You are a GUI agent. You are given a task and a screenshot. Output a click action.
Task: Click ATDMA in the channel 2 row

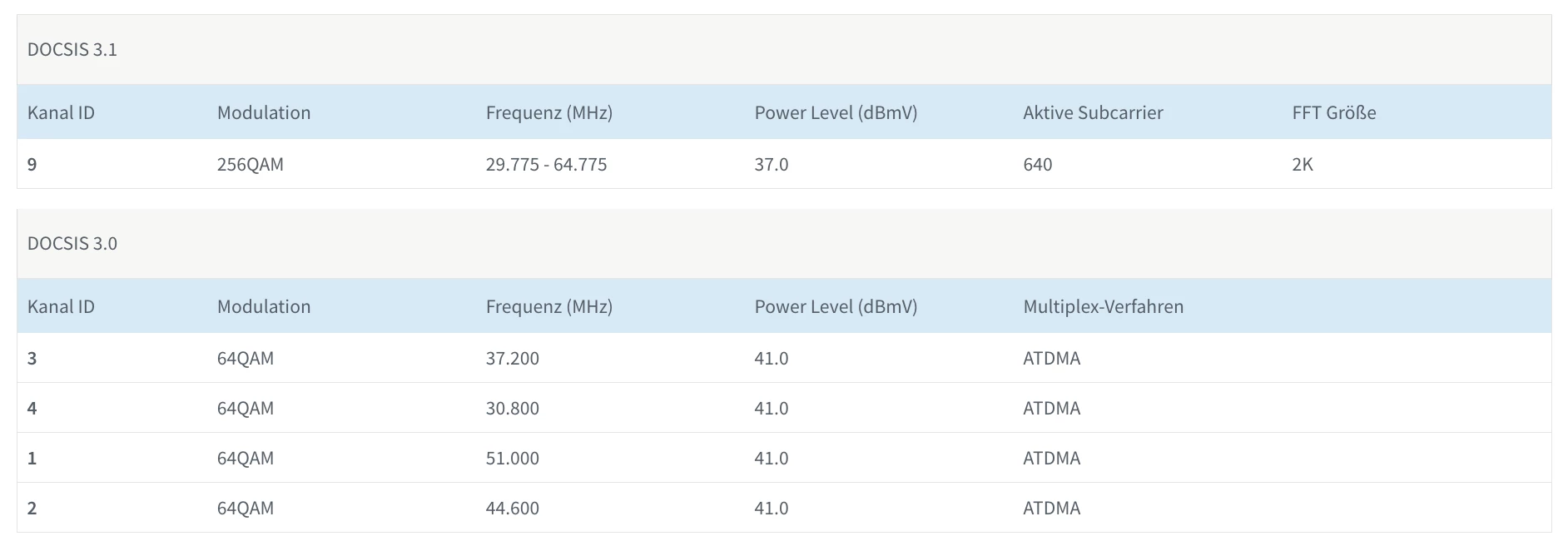point(1051,509)
